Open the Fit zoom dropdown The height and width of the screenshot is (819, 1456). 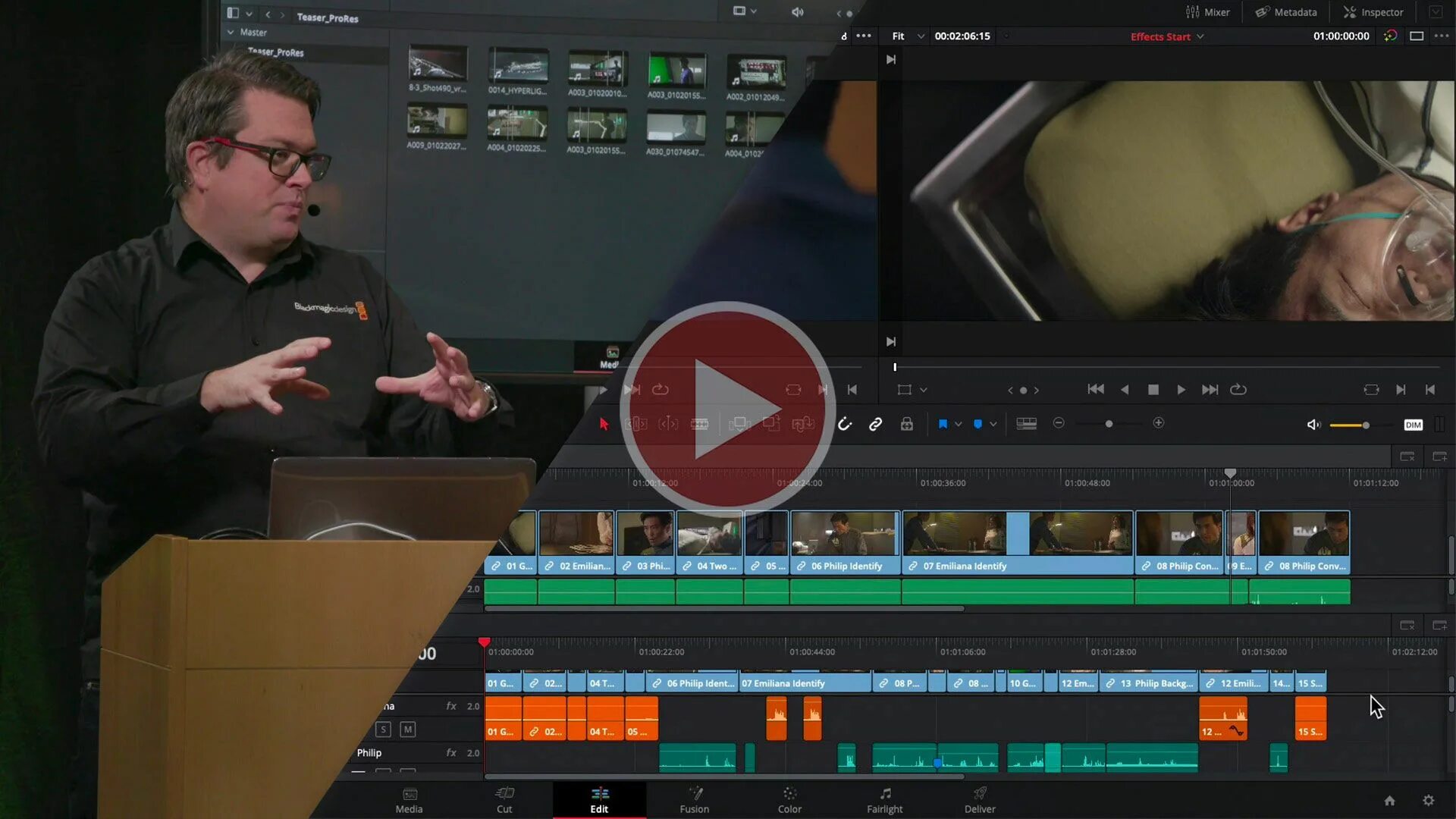click(x=908, y=36)
